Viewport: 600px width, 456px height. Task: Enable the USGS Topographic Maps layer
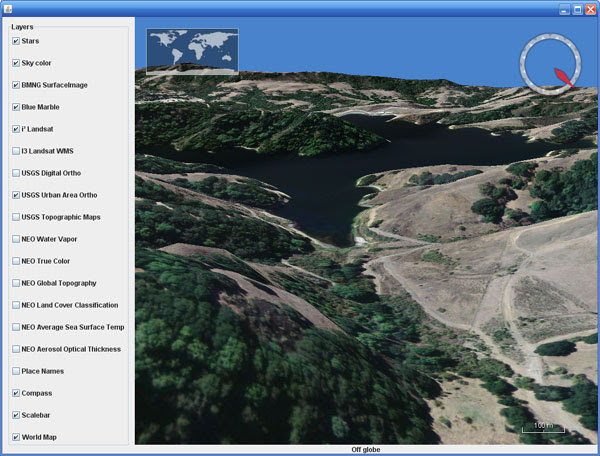(x=16, y=217)
